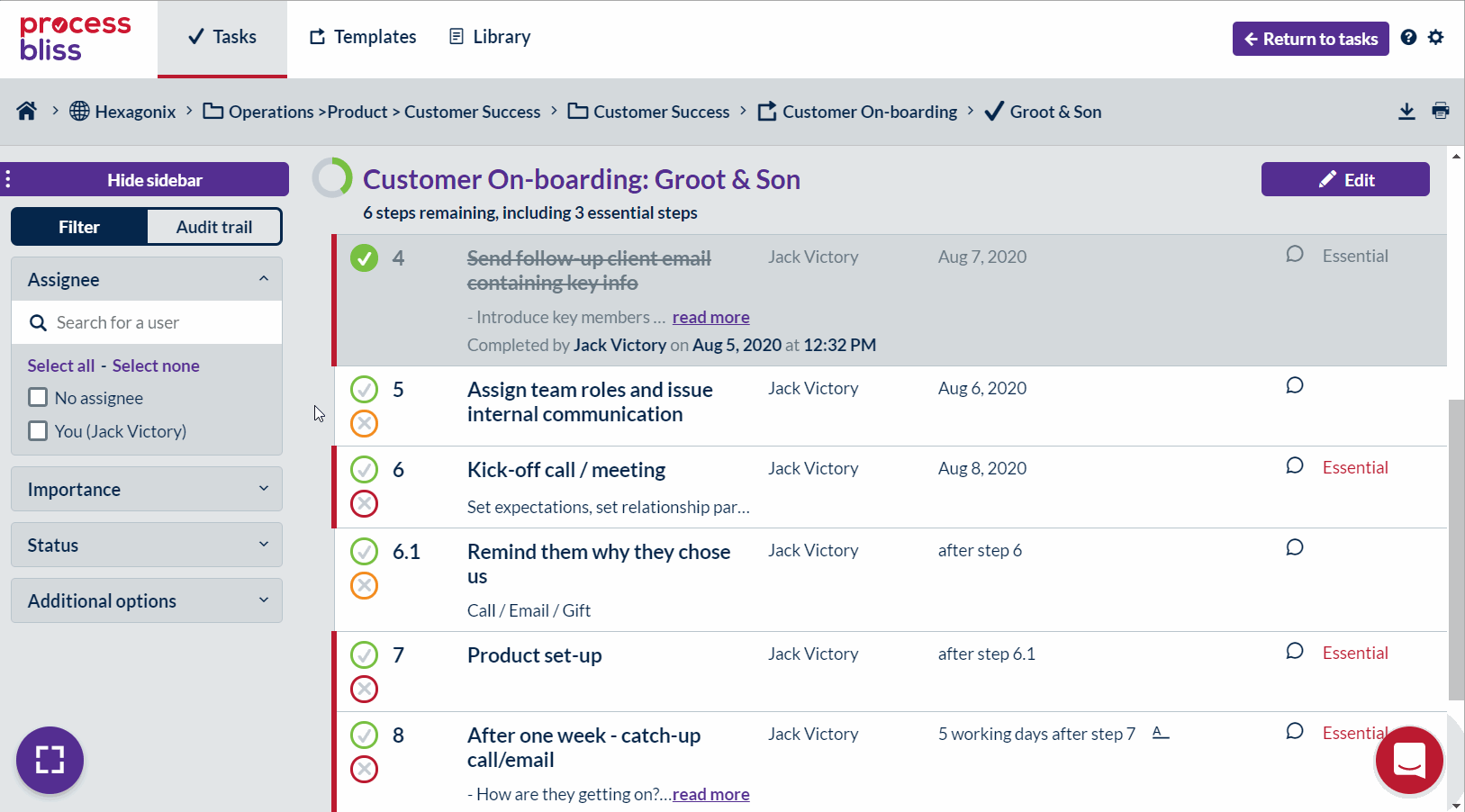Expand Additional options section
The image size is (1465, 812).
point(147,601)
